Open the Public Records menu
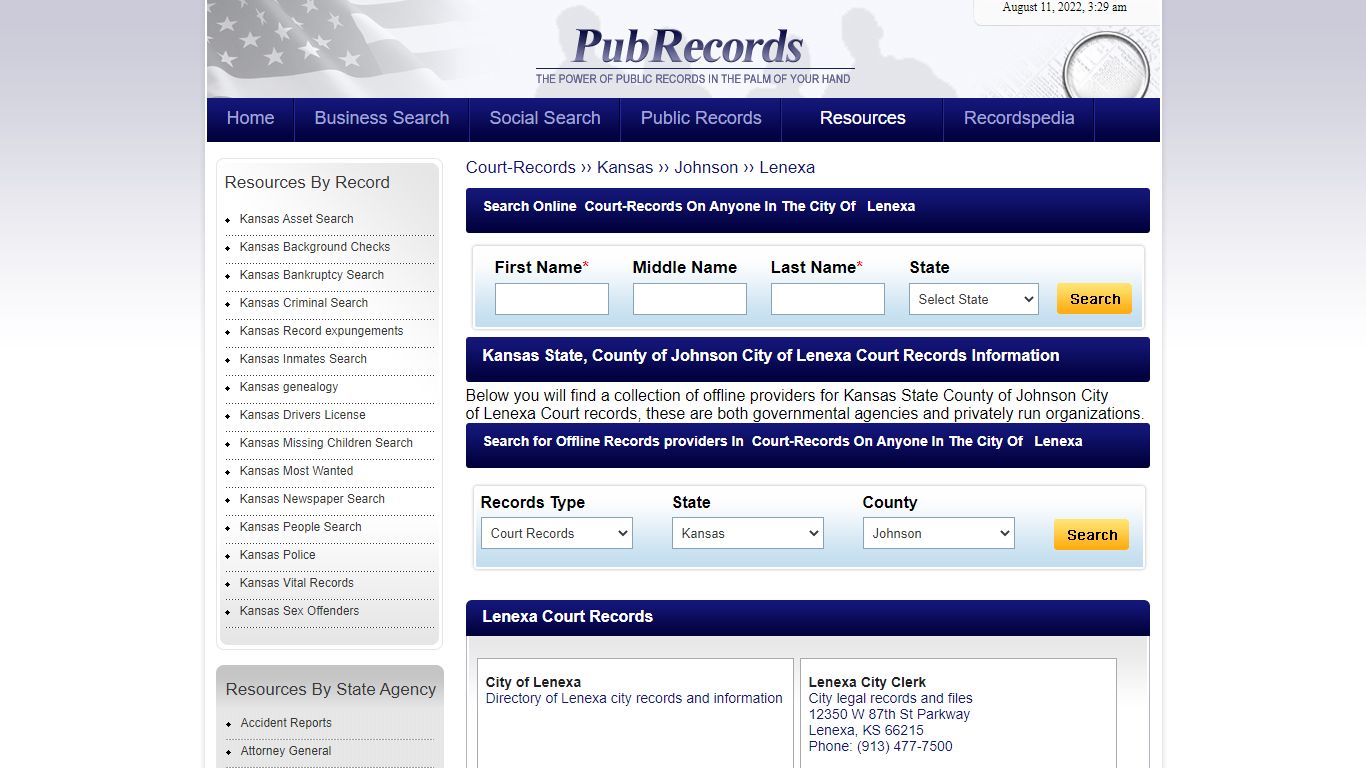Screen dimensions: 1366x768 point(701,118)
